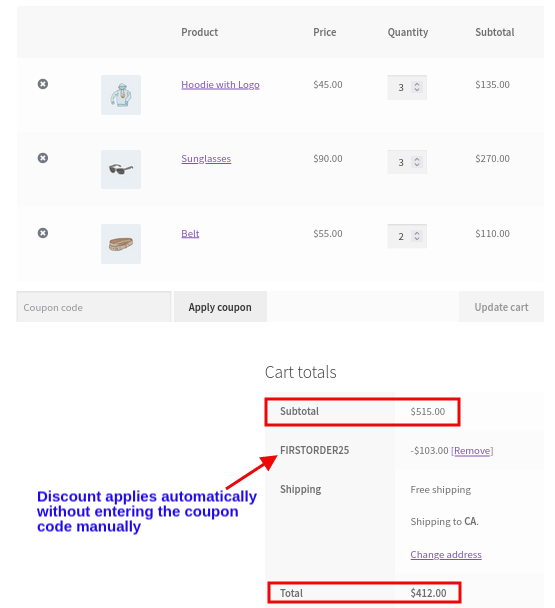Apply the coupon with Apply coupon button
The width and height of the screenshot is (555, 608).
[x=220, y=307]
